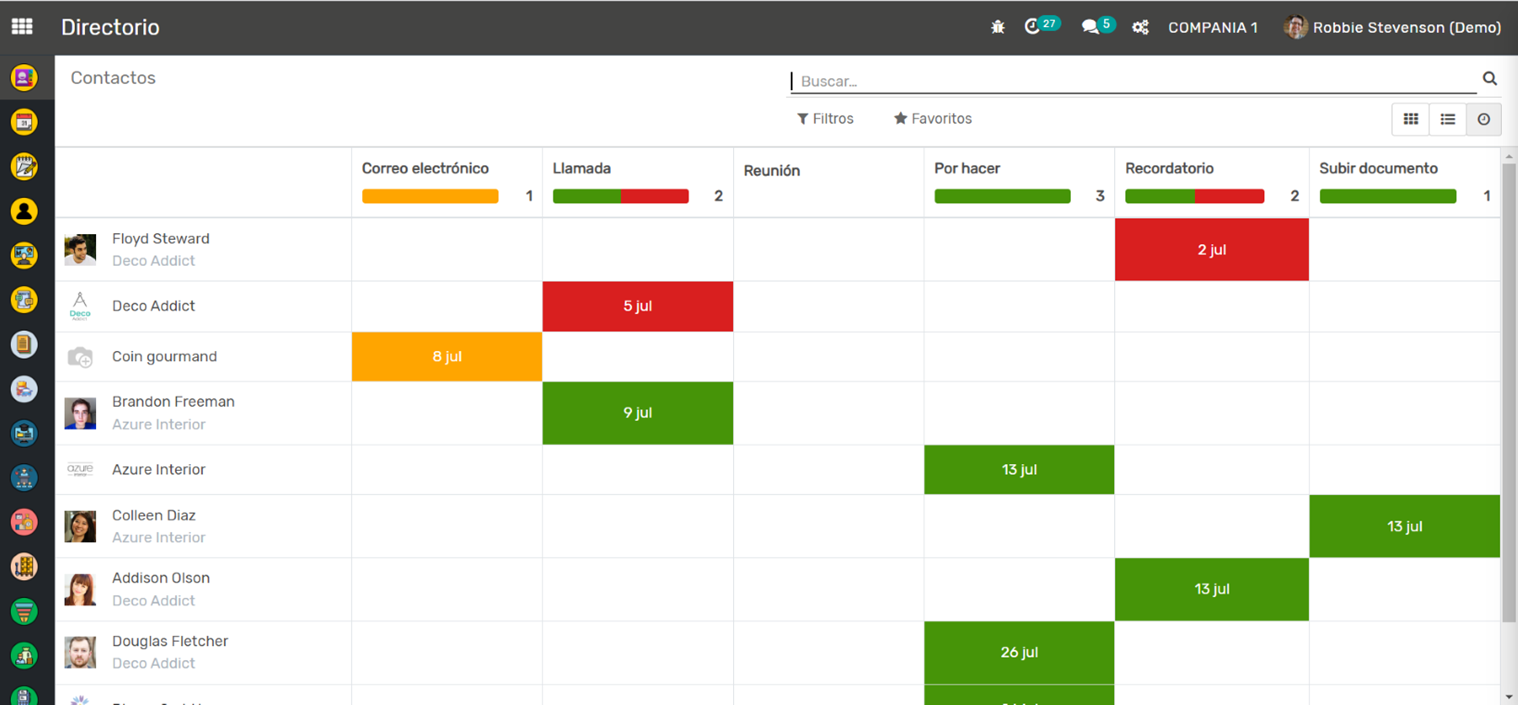Open Robbie Stevenson user menu

coord(1393,28)
